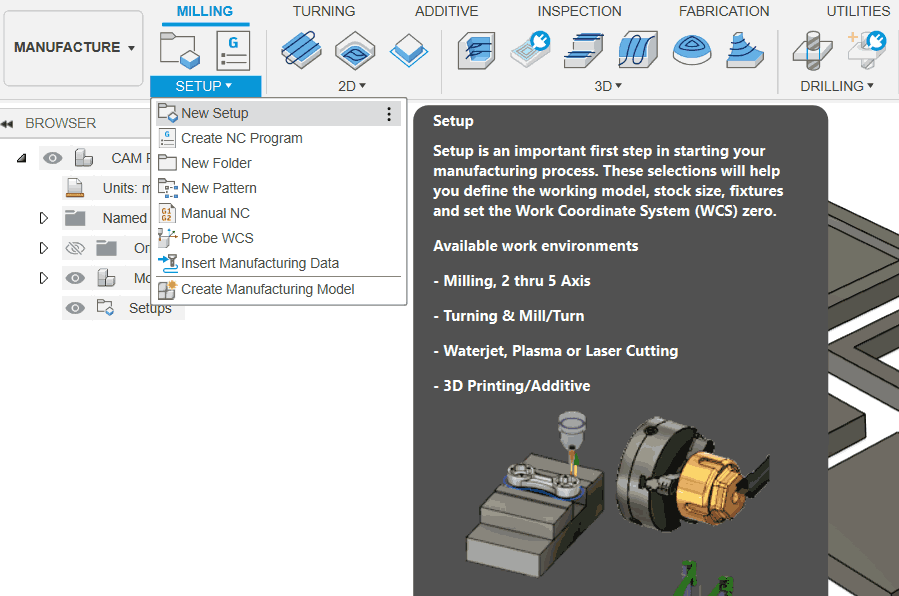Open the MANUFACTURE workspace dropdown
This screenshot has height=596, width=899.
click(73, 48)
